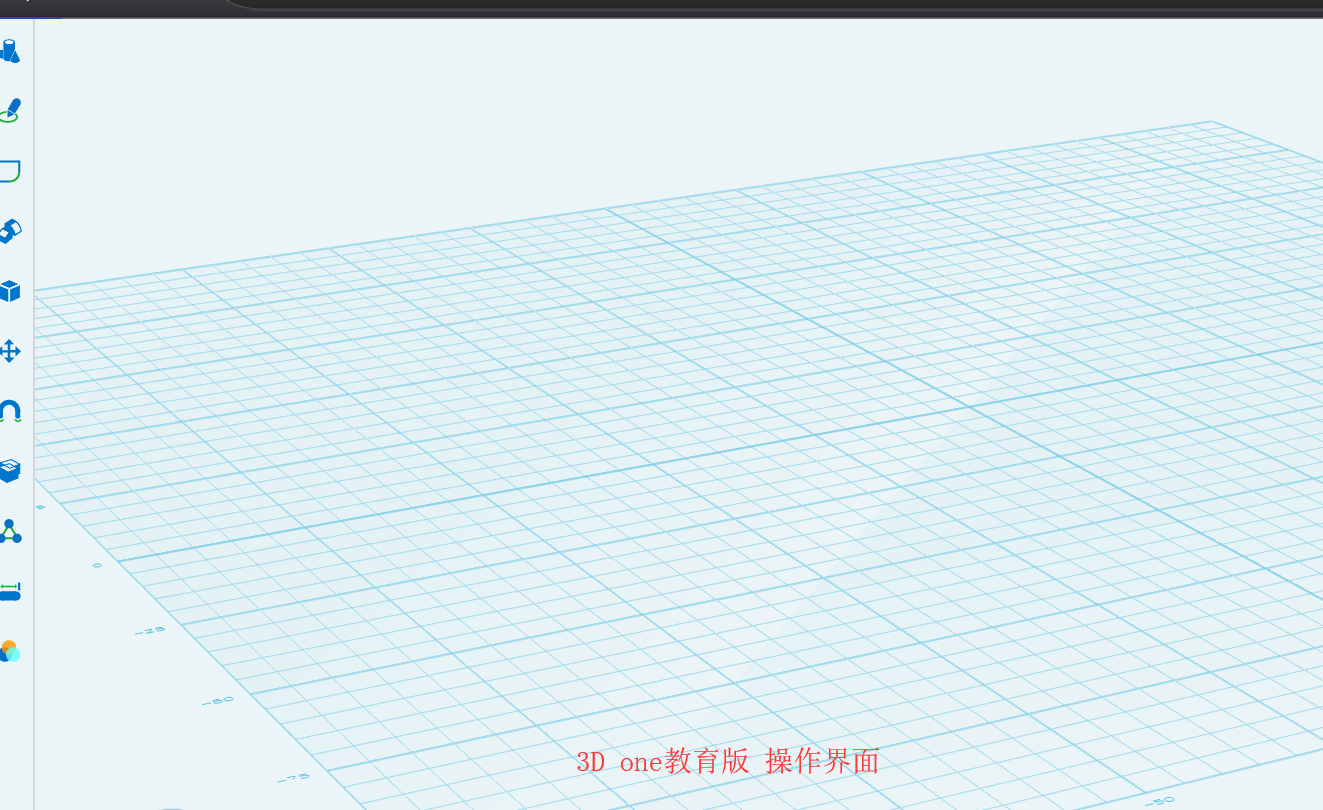Screen dimensions: 1323x810
Task: Open the sketch edit tool
Action: (9, 171)
